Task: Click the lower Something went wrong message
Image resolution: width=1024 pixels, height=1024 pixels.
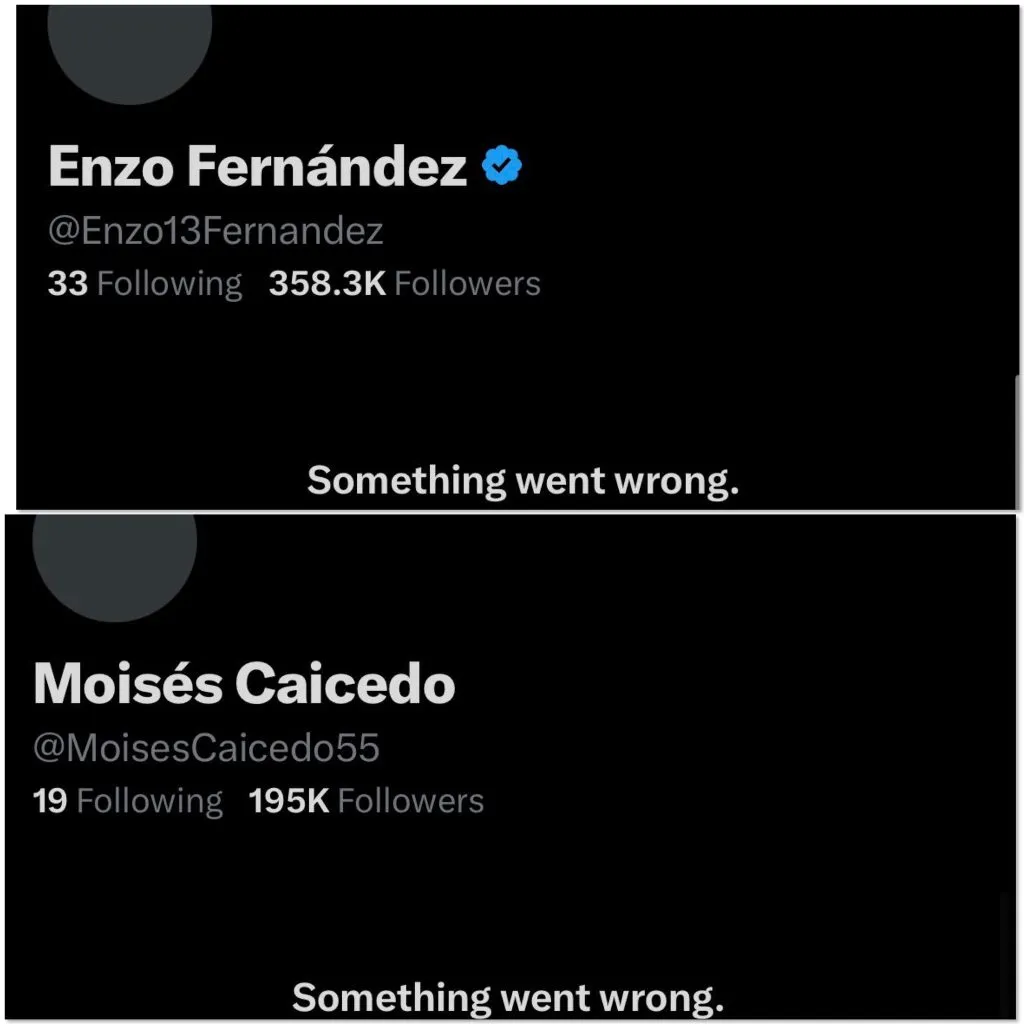Action: click(x=511, y=997)
